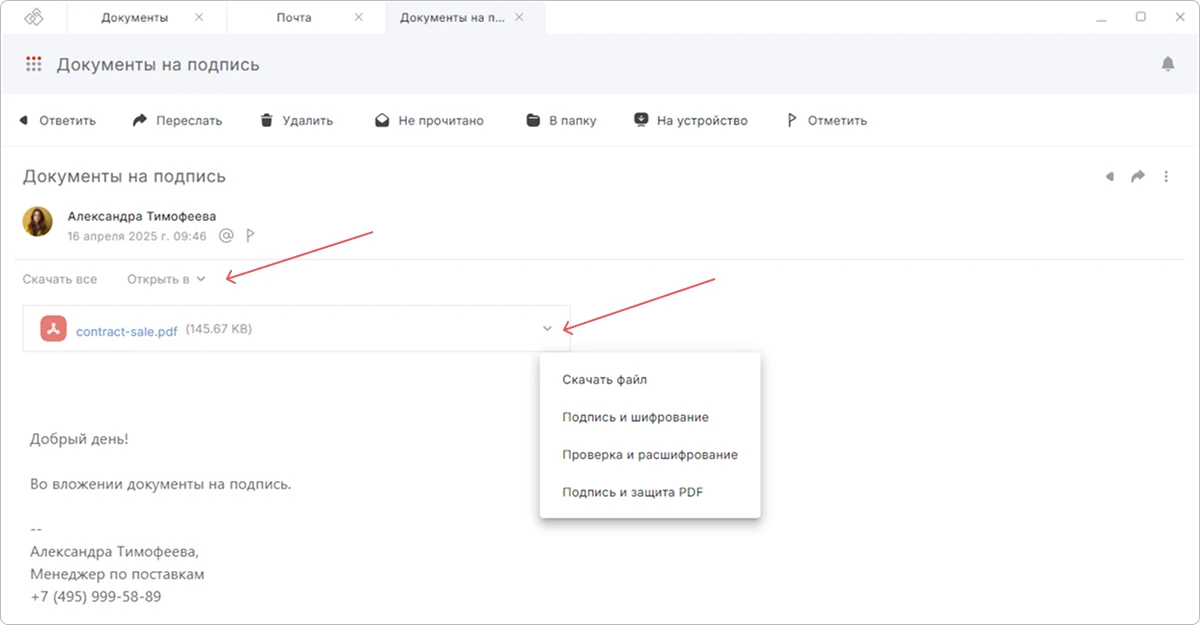Click the @ icon beside the date
Image resolution: width=1200 pixels, height=625 pixels.
click(x=226, y=236)
